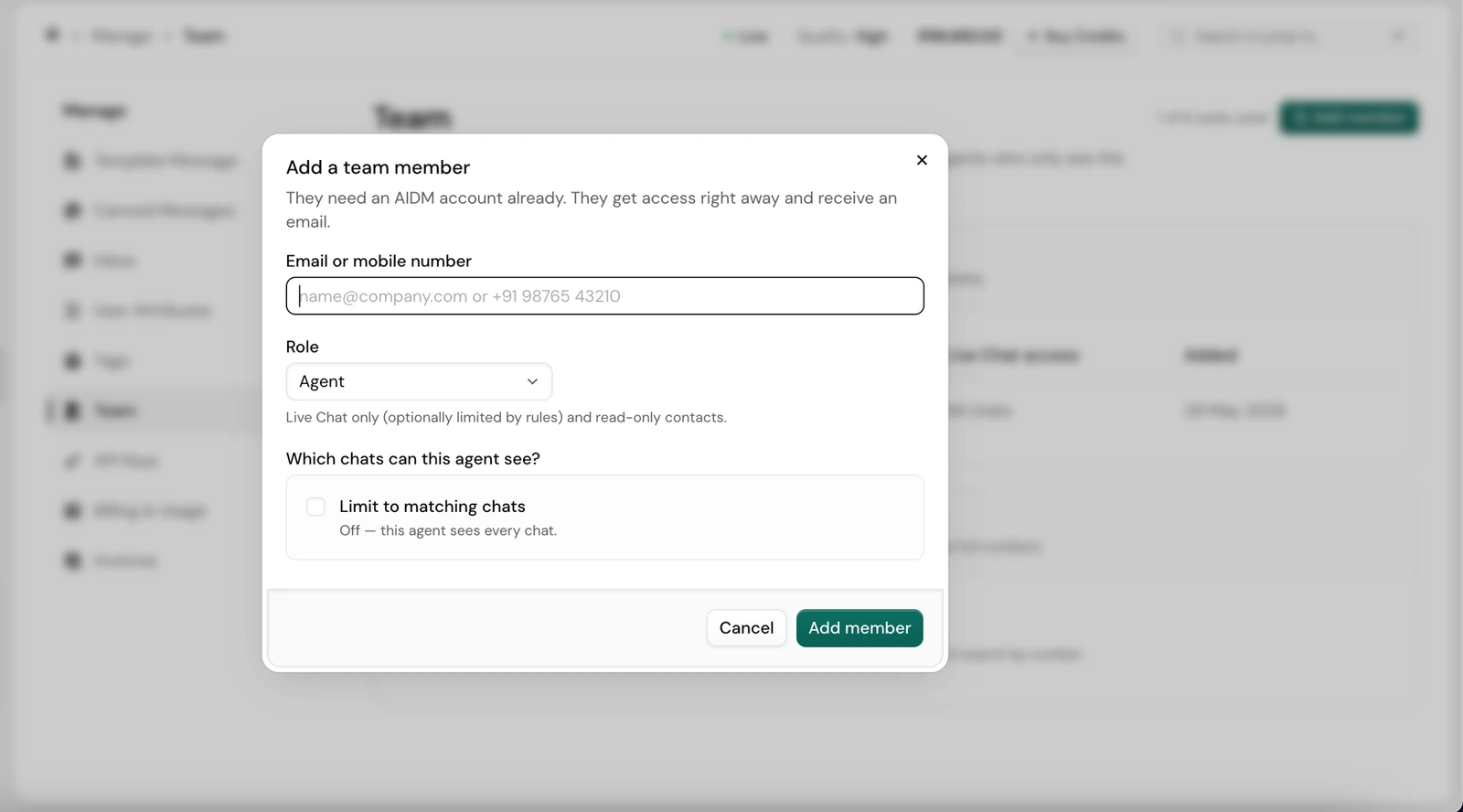
Task: Enable the Limit to matching chats checkbox
Action: click(315, 507)
